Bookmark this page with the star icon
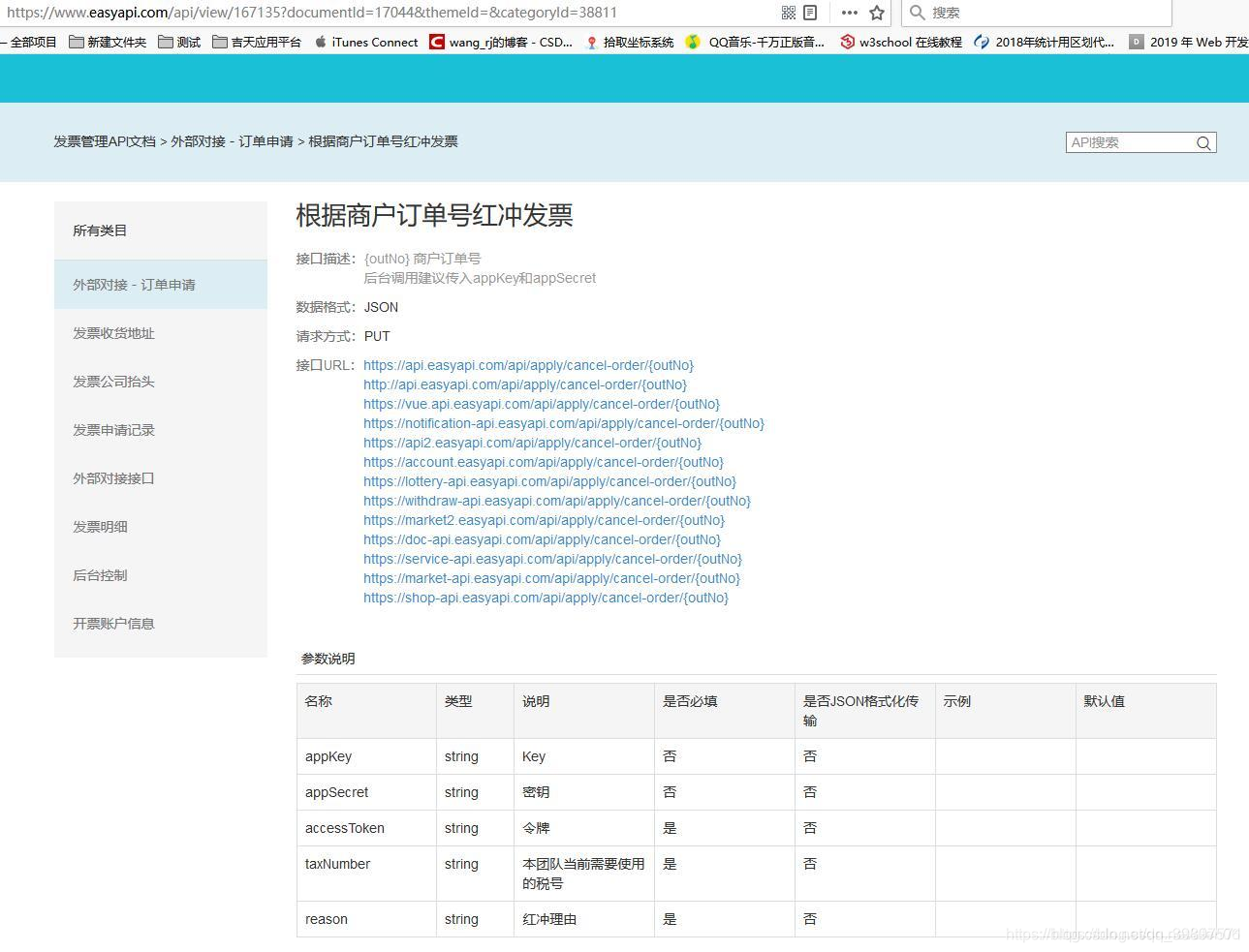1249x952 pixels. coord(877,13)
